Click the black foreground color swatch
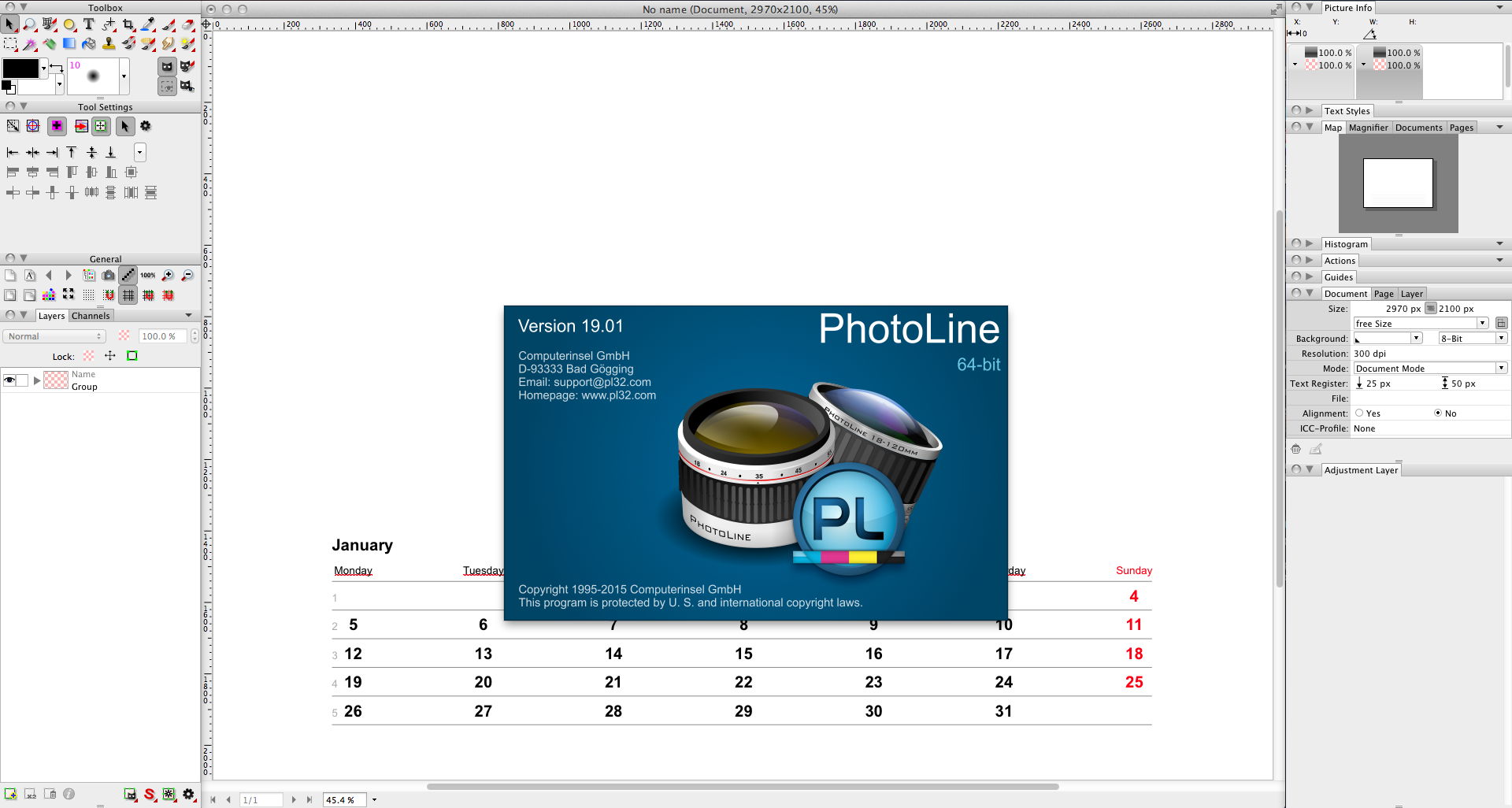 [x=20, y=69]
